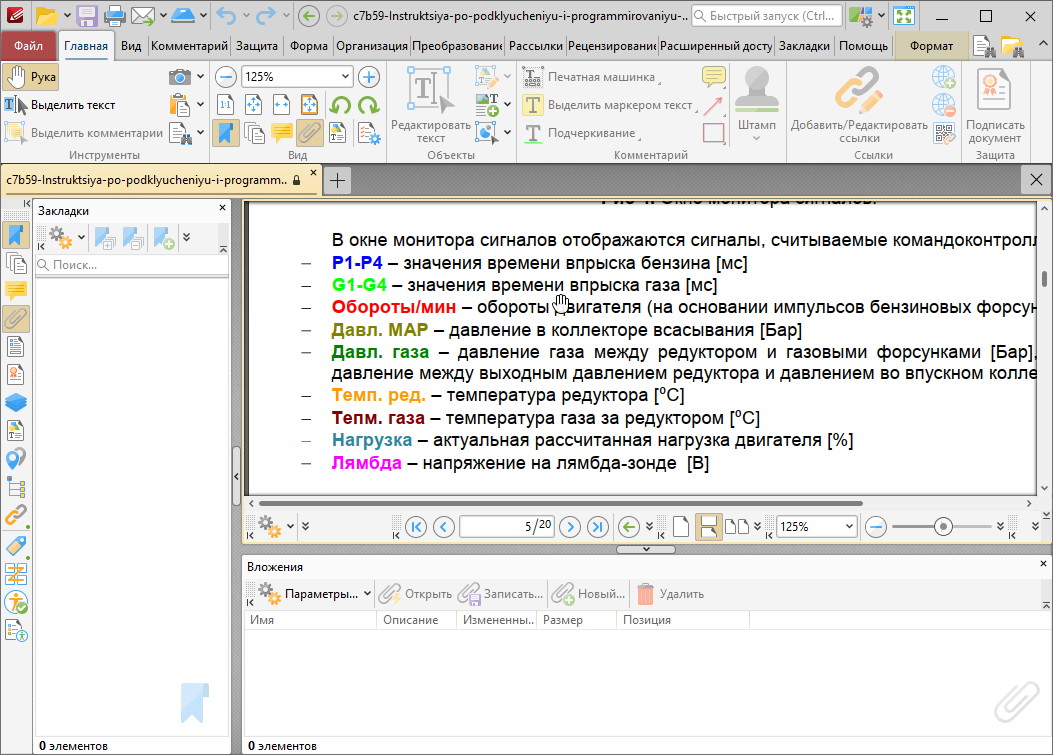The height and width of the screenshot is (755, 1053).
Task: Click the Snapshot camera tool icon
Action: [180, 77]
